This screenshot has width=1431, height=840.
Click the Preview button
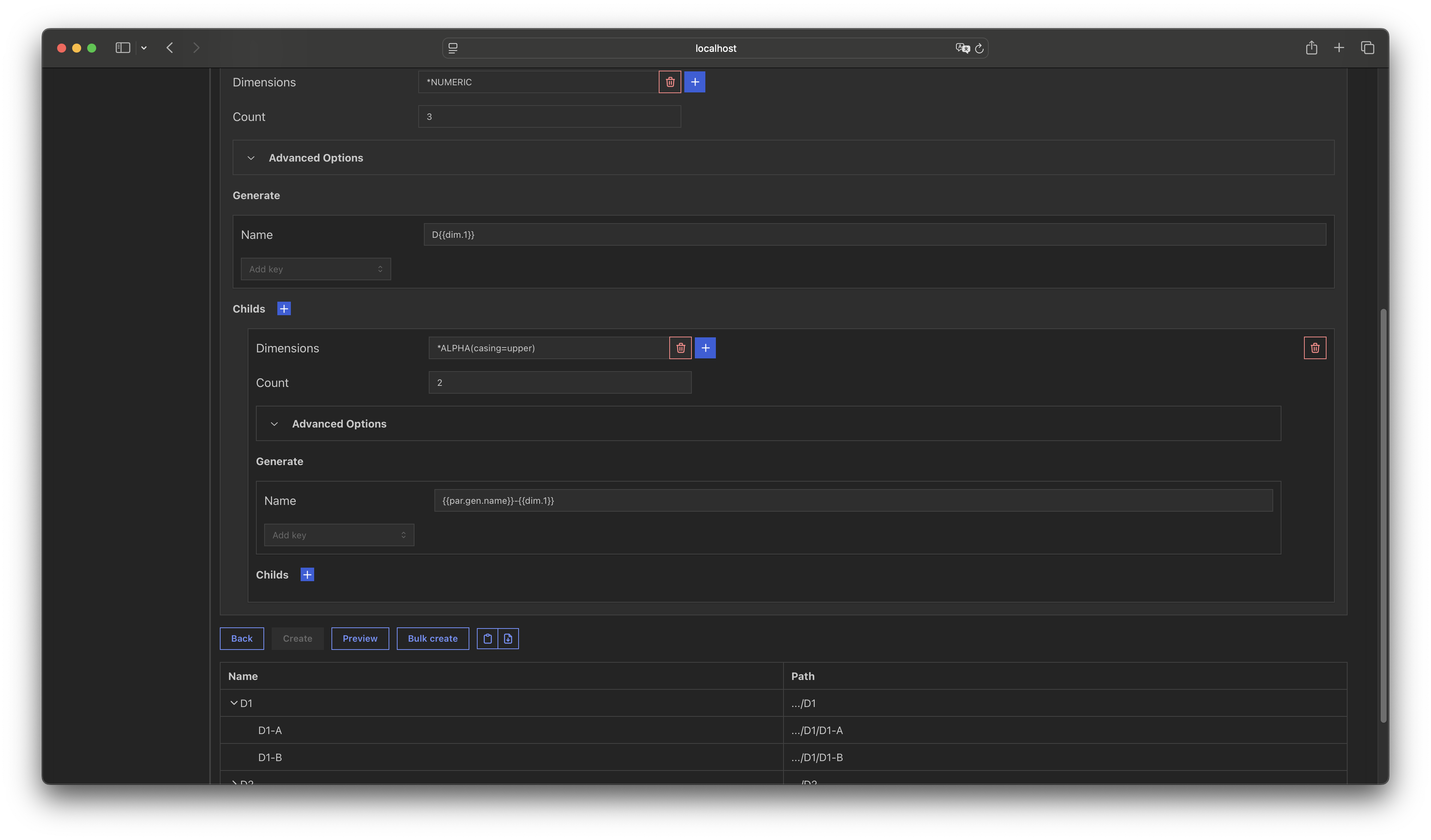pos(360,639)
